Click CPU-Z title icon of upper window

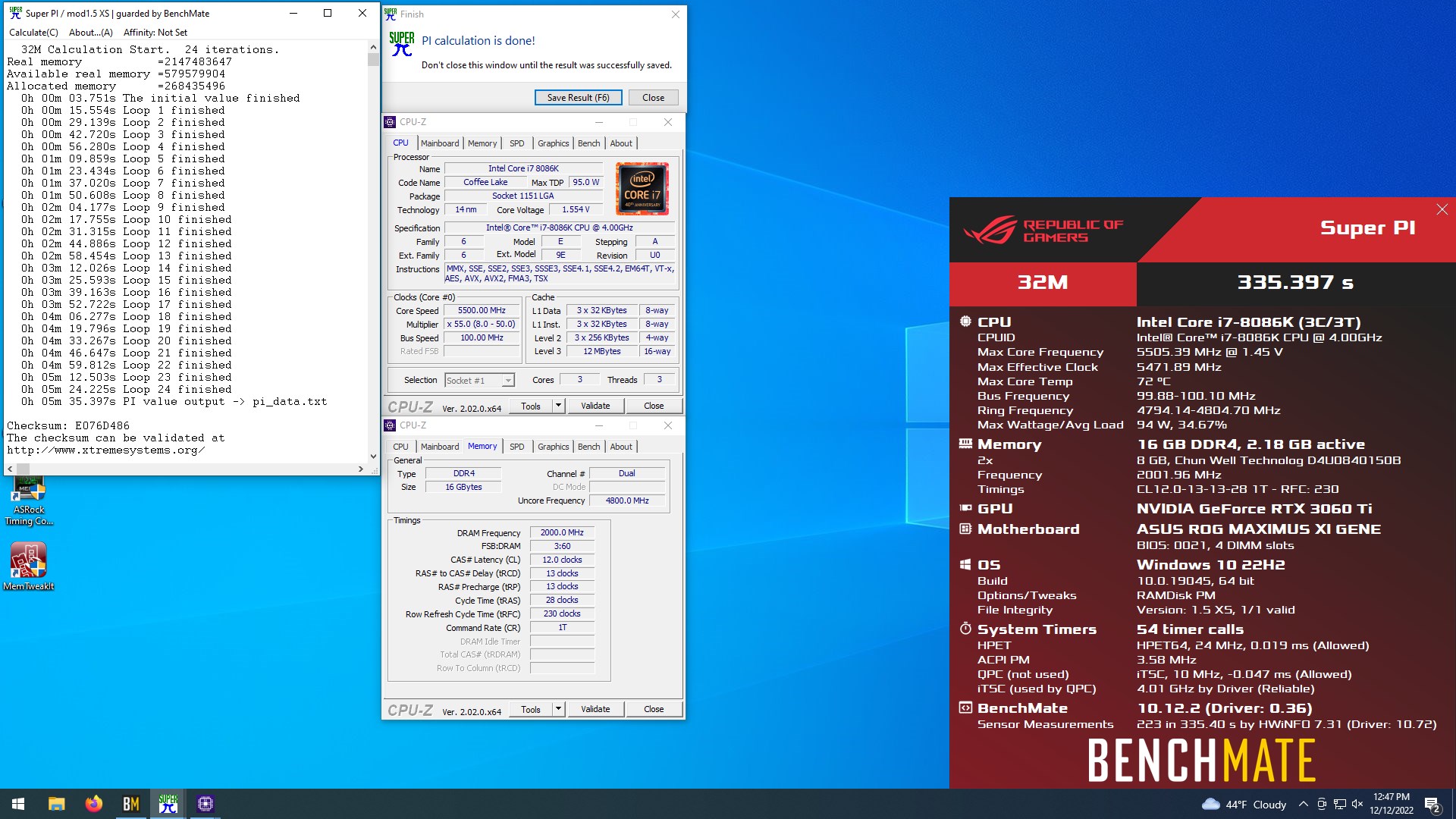pos(391,122)
